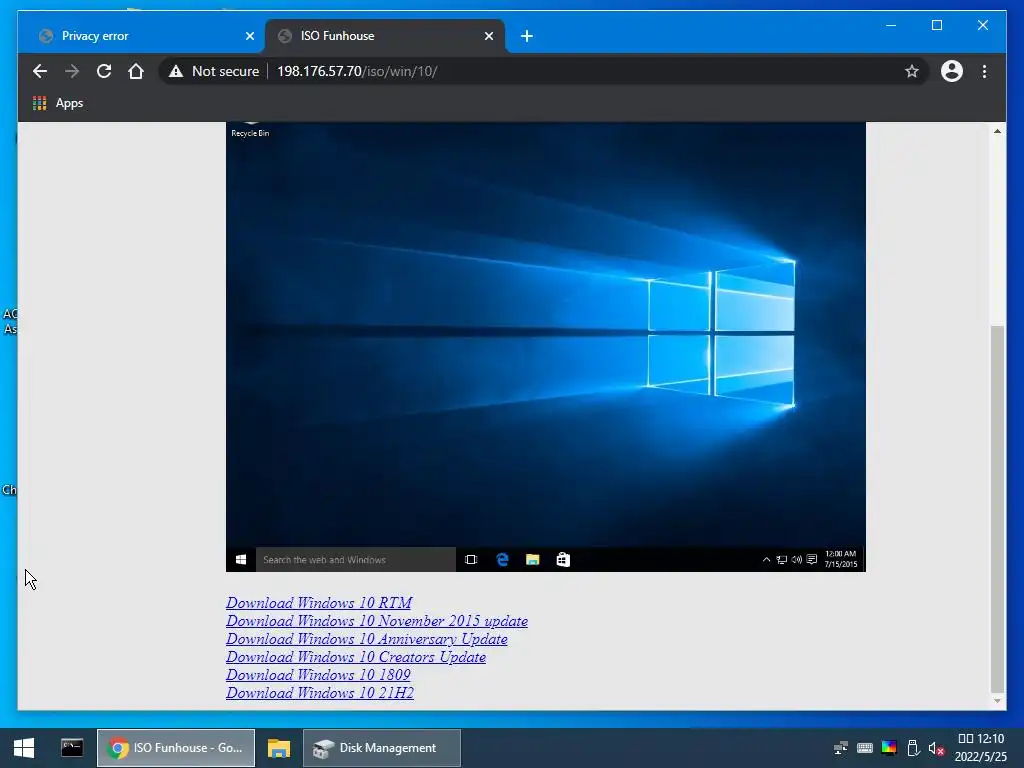Screen dimensions: 1024x768
Task: Click the page's vertical scrollbar thumb
Action: [x=997, y=508]
